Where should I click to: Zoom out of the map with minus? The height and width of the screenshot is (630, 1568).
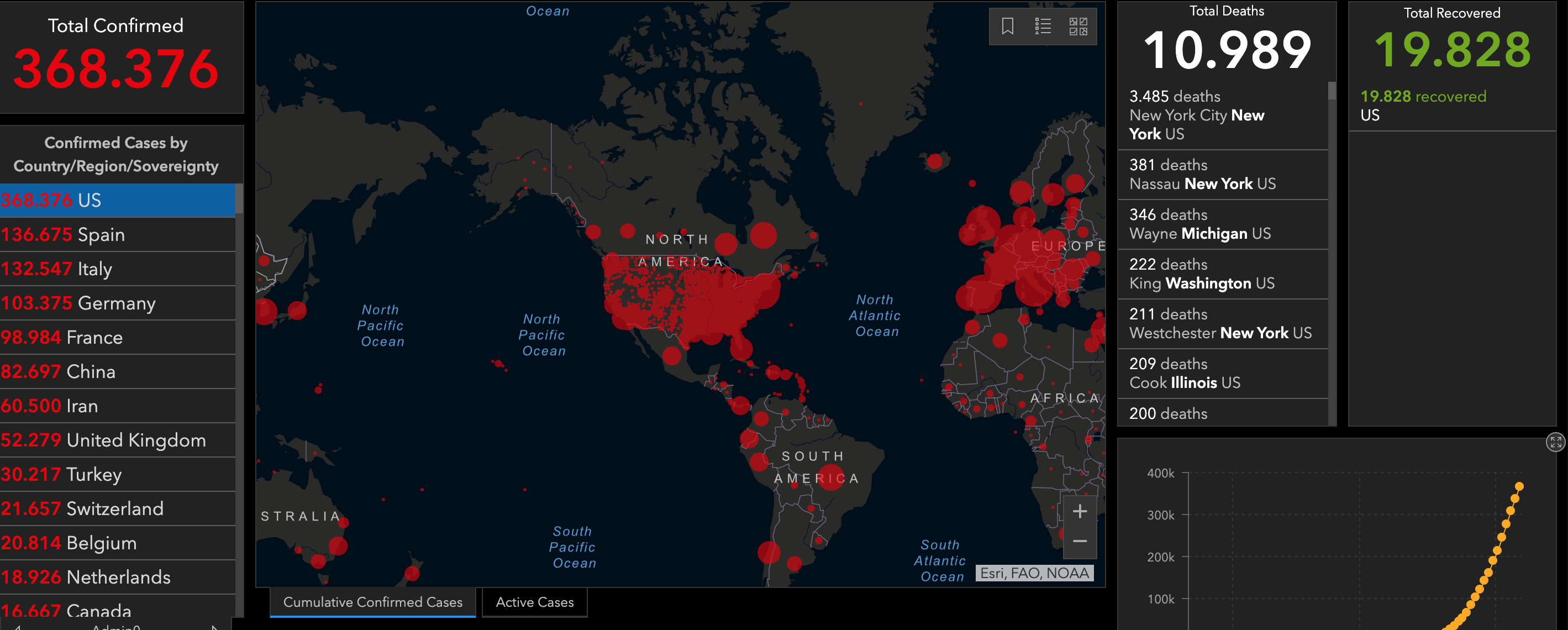(1080, 541)
